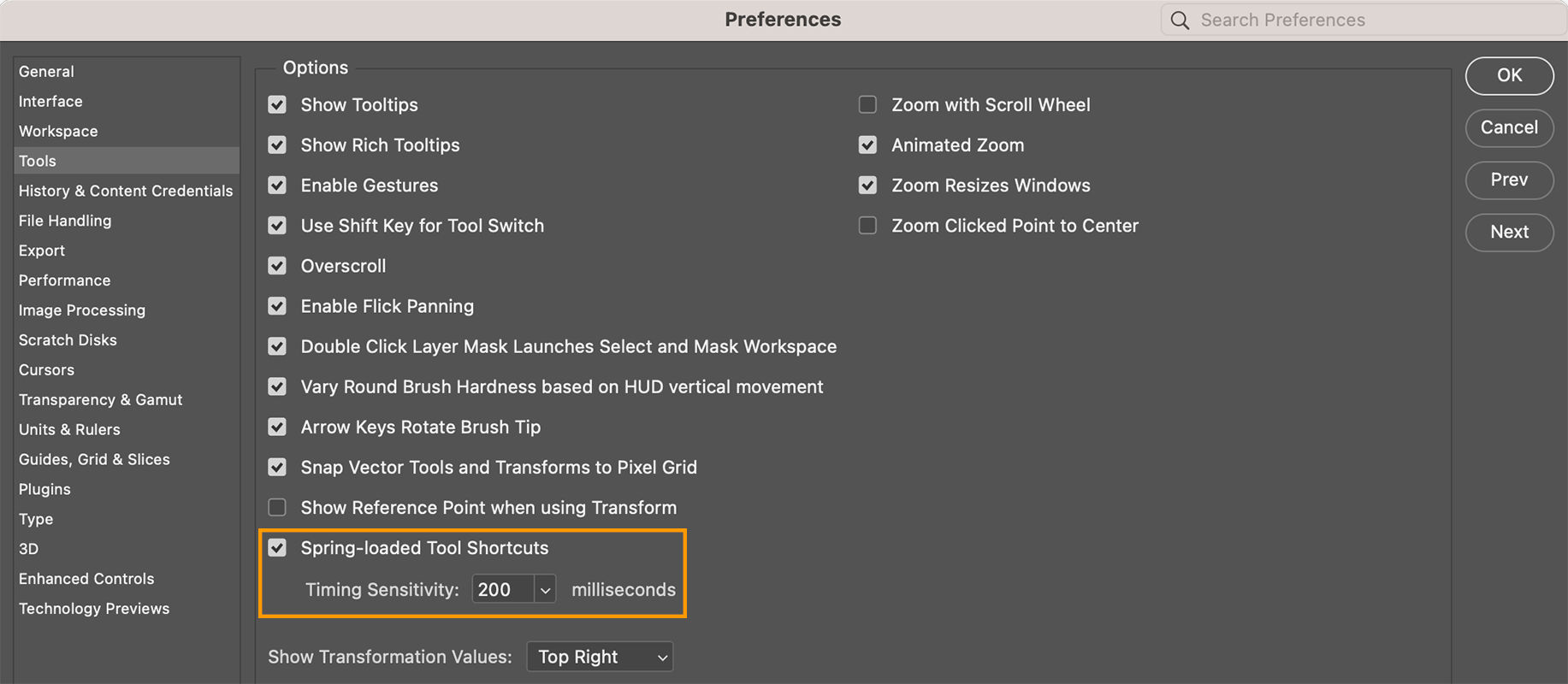The height and width of the screenshot is (684, 1568).
Task: Go to Units & Rulers preferences
Action: tap(70, 430)
